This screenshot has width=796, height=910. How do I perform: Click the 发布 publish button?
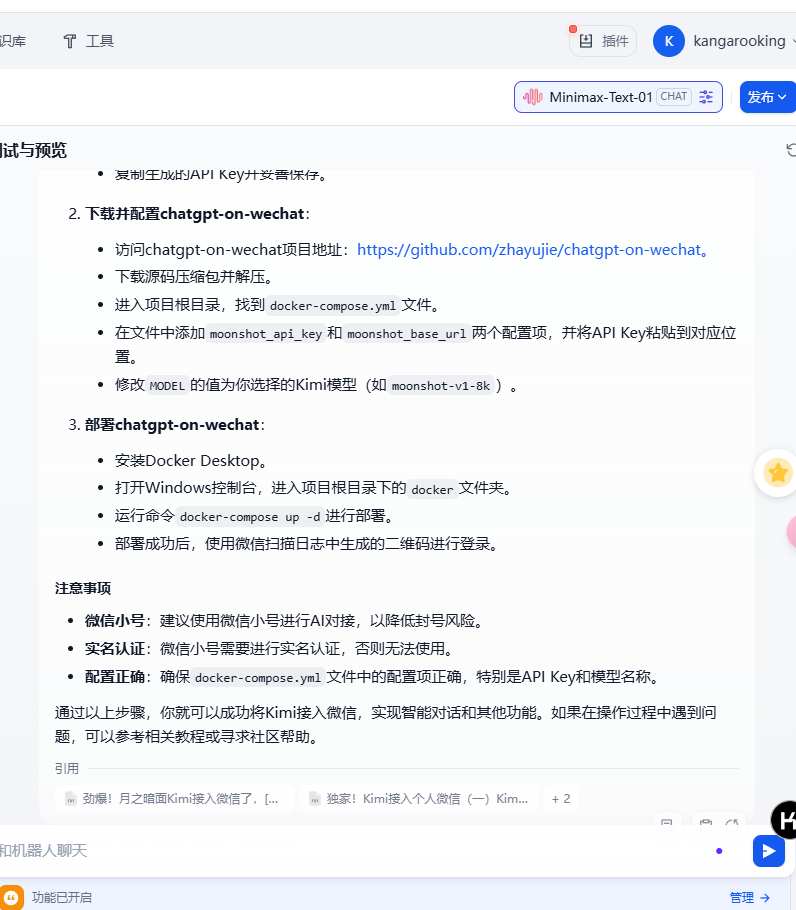[768, 97]
